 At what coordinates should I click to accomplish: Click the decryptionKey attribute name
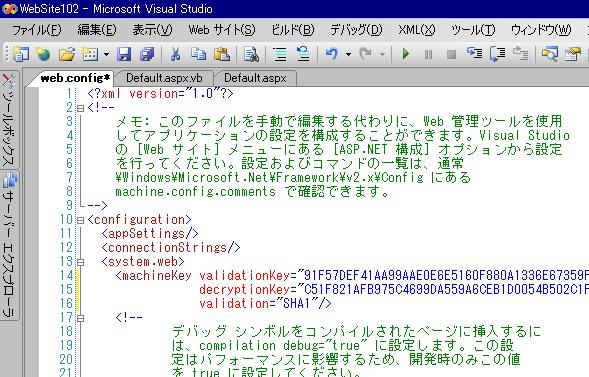point(244,290)
